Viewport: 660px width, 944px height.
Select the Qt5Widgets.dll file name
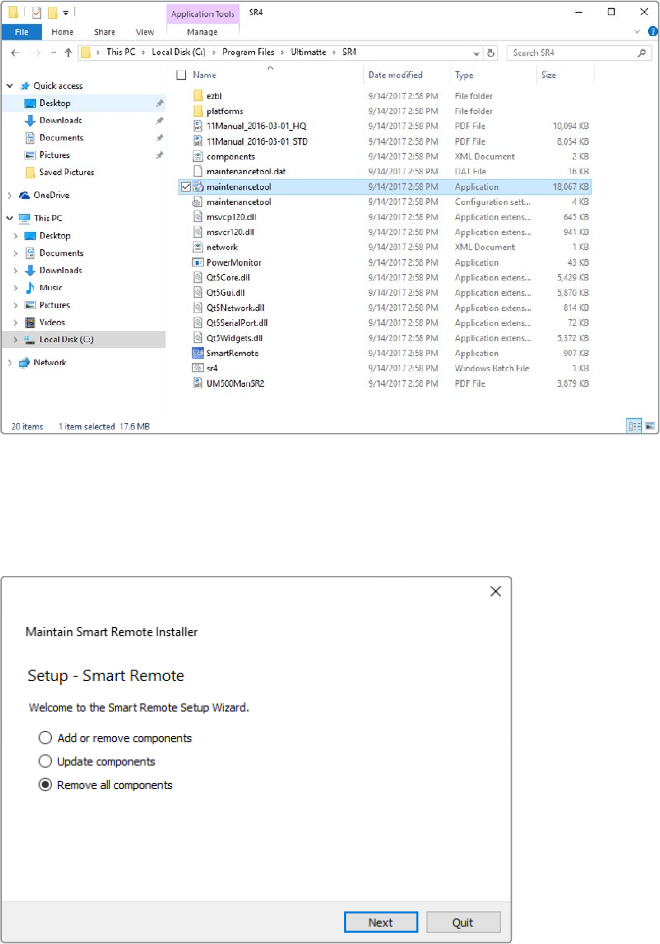235,338
